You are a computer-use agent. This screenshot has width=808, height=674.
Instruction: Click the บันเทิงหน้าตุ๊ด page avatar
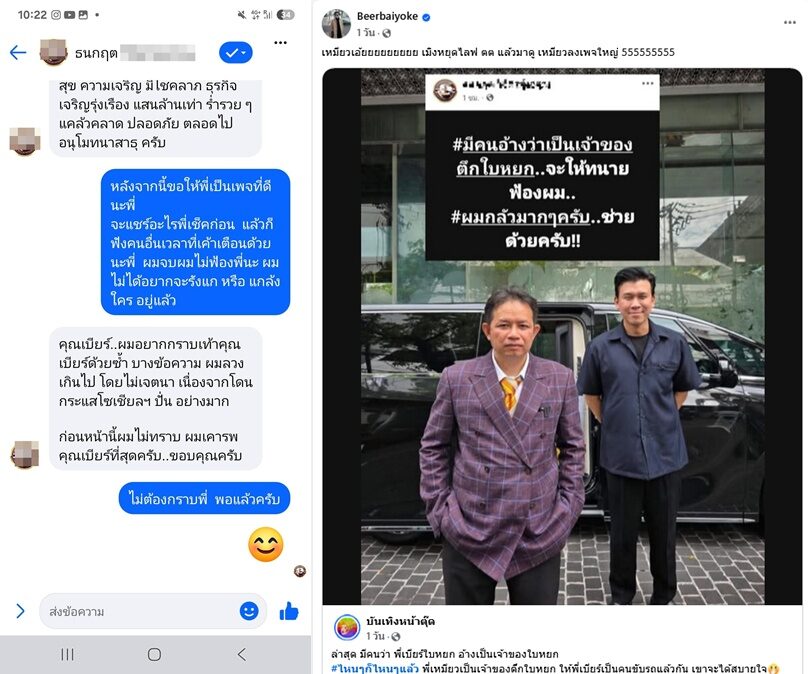coord(347,628)
